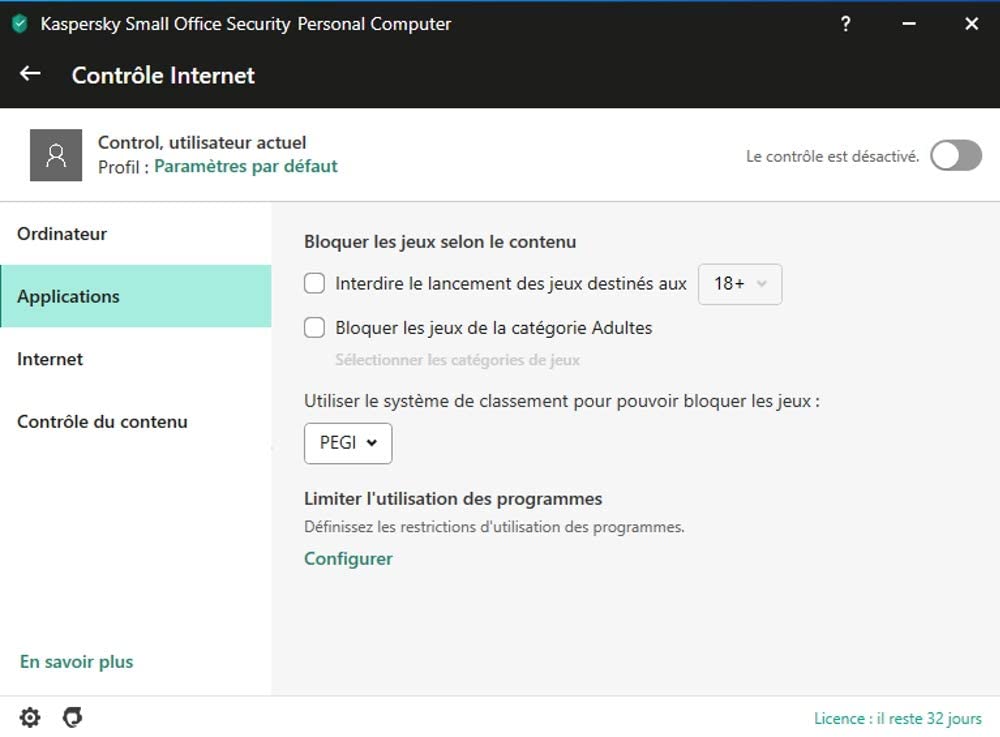Image resolution: width=1000 pixels, height=737 pixels.
Task: Enable the Internet control toggle switch
Action: click(955, 156)
